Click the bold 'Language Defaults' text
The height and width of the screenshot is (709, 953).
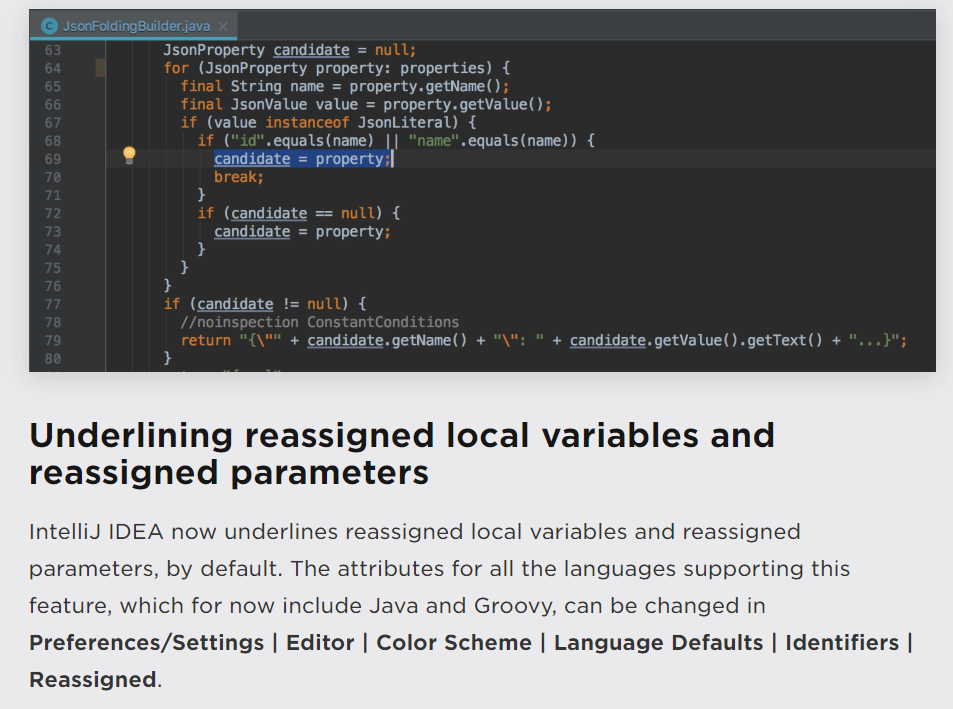coord(658,643)
